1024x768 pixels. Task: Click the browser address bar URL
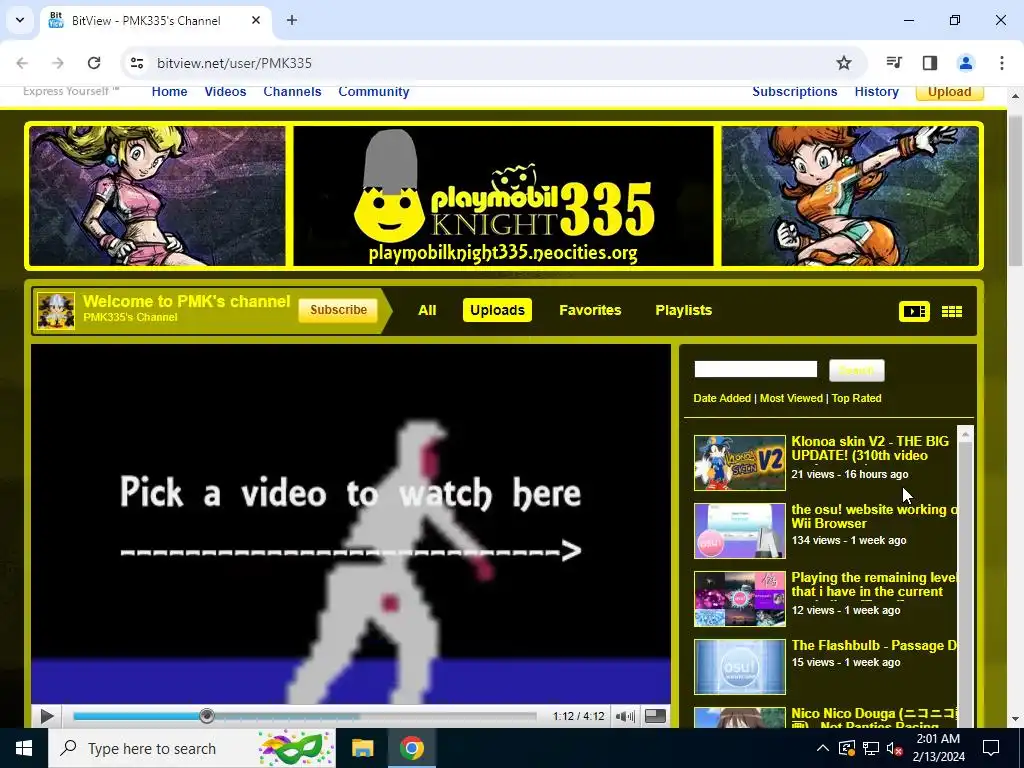point(234,63)
